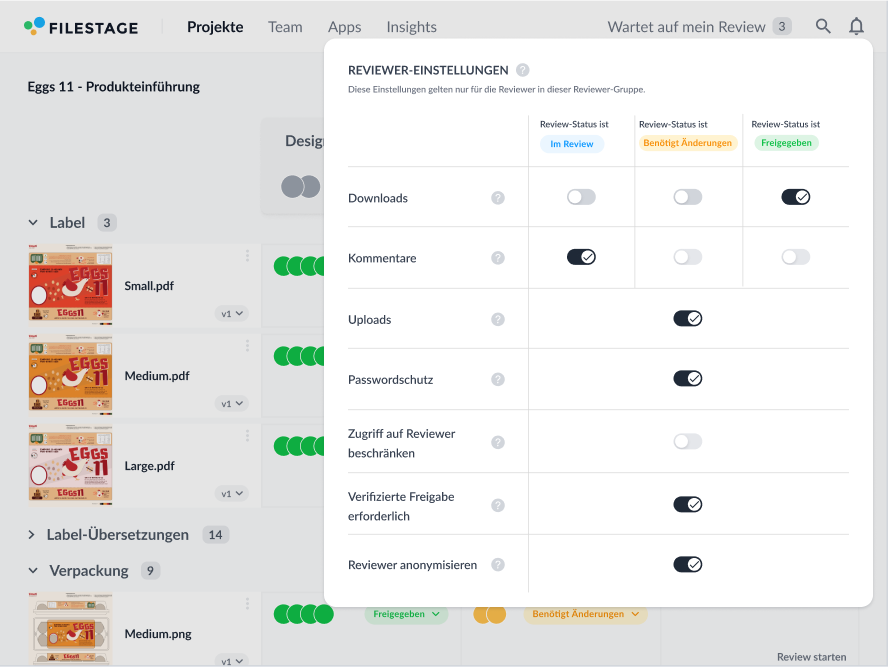The image size is (888, 667).
Task: Click the Freigegeben badge in settings header
Action: [x=786, y=143]
